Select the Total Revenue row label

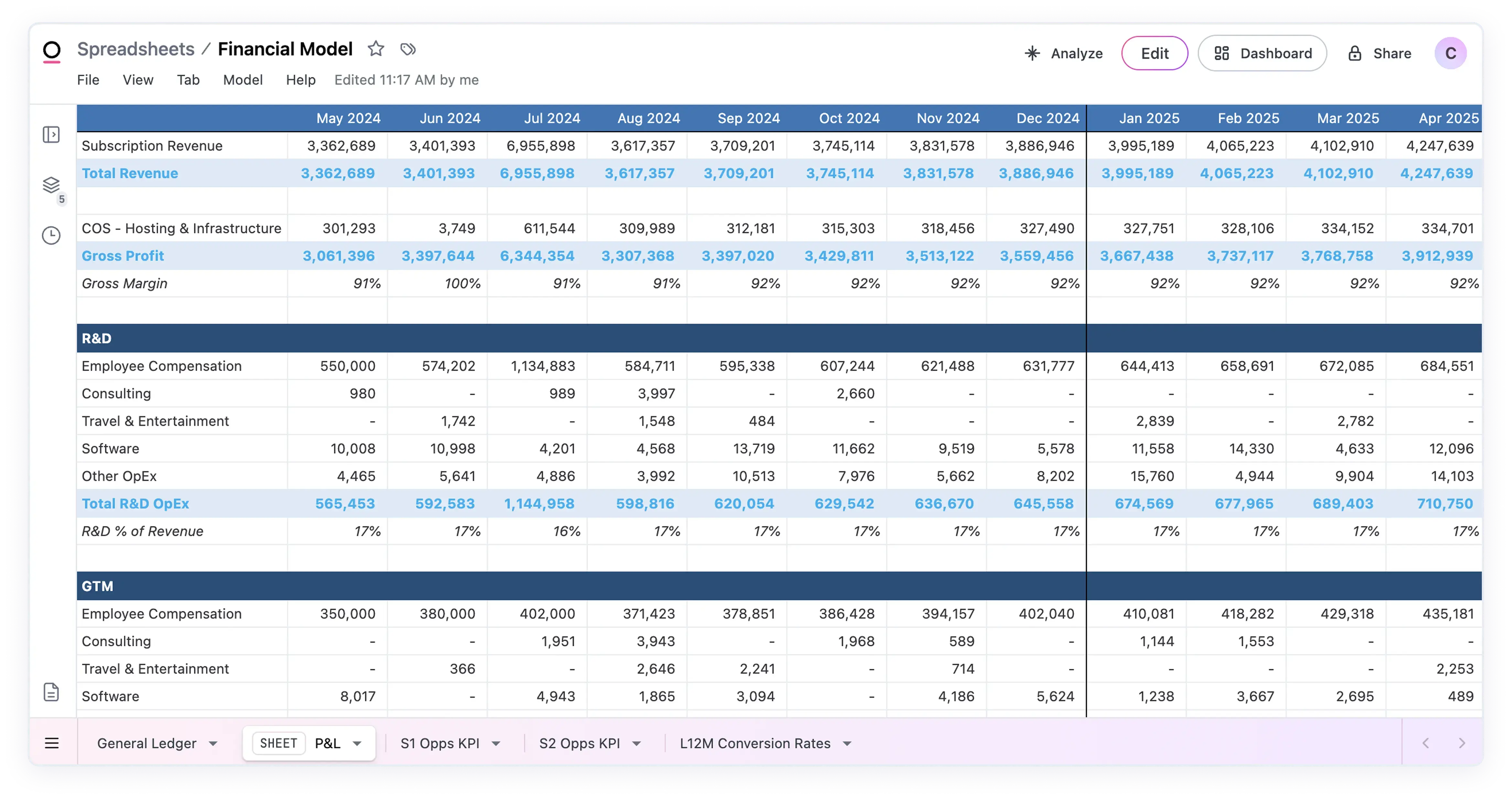pos(130,173)
